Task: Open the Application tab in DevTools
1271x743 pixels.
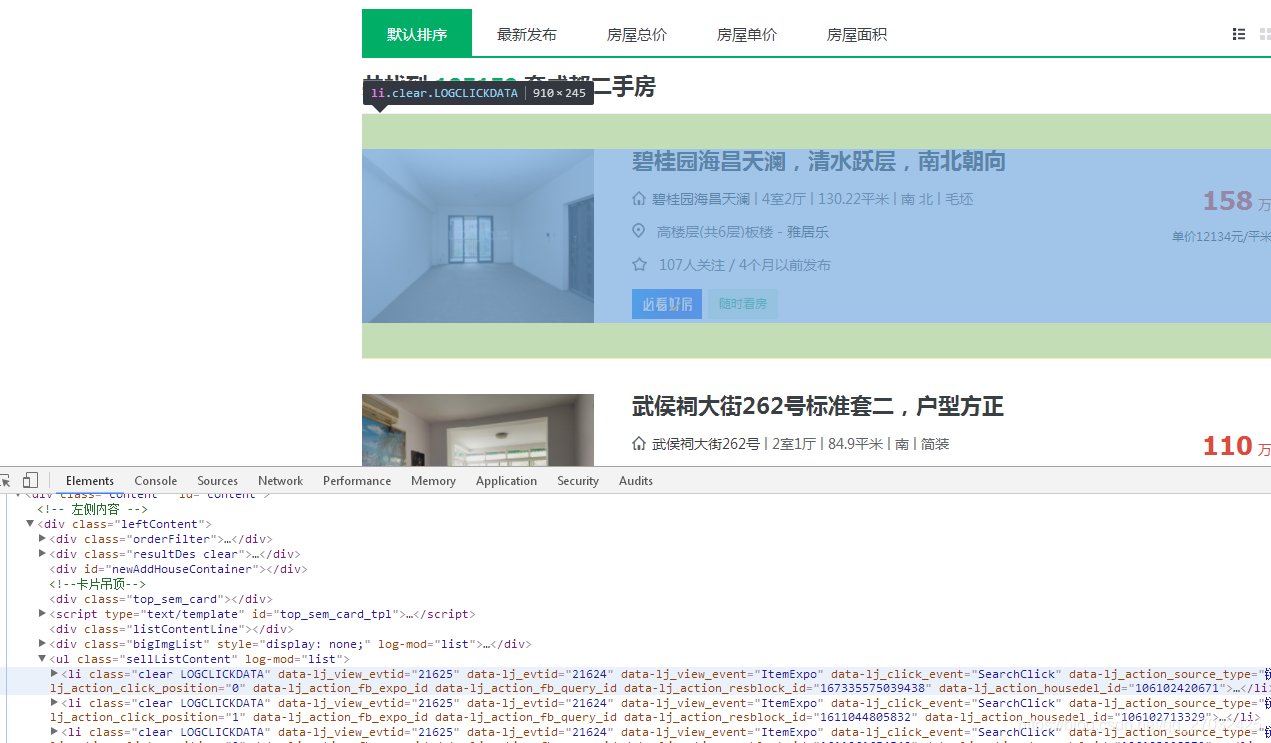Action: point(507,481)
